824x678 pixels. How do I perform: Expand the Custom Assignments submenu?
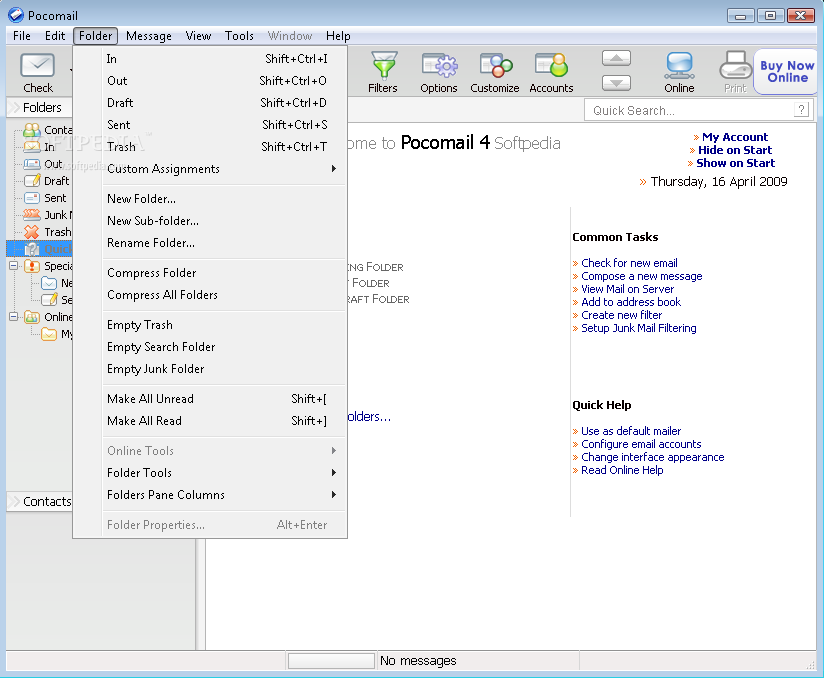click(224, 169)
